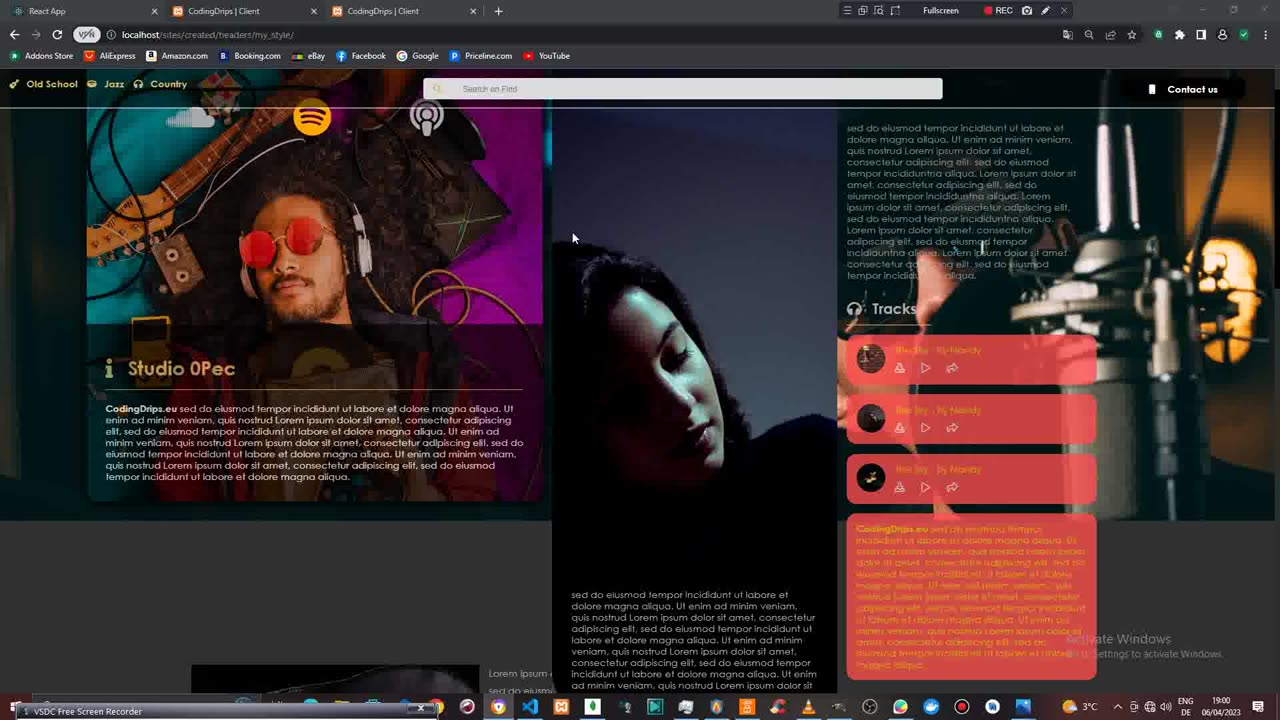
Task: Click the weather 3°C taskbar widget
Action: [x=1080, y=707]
